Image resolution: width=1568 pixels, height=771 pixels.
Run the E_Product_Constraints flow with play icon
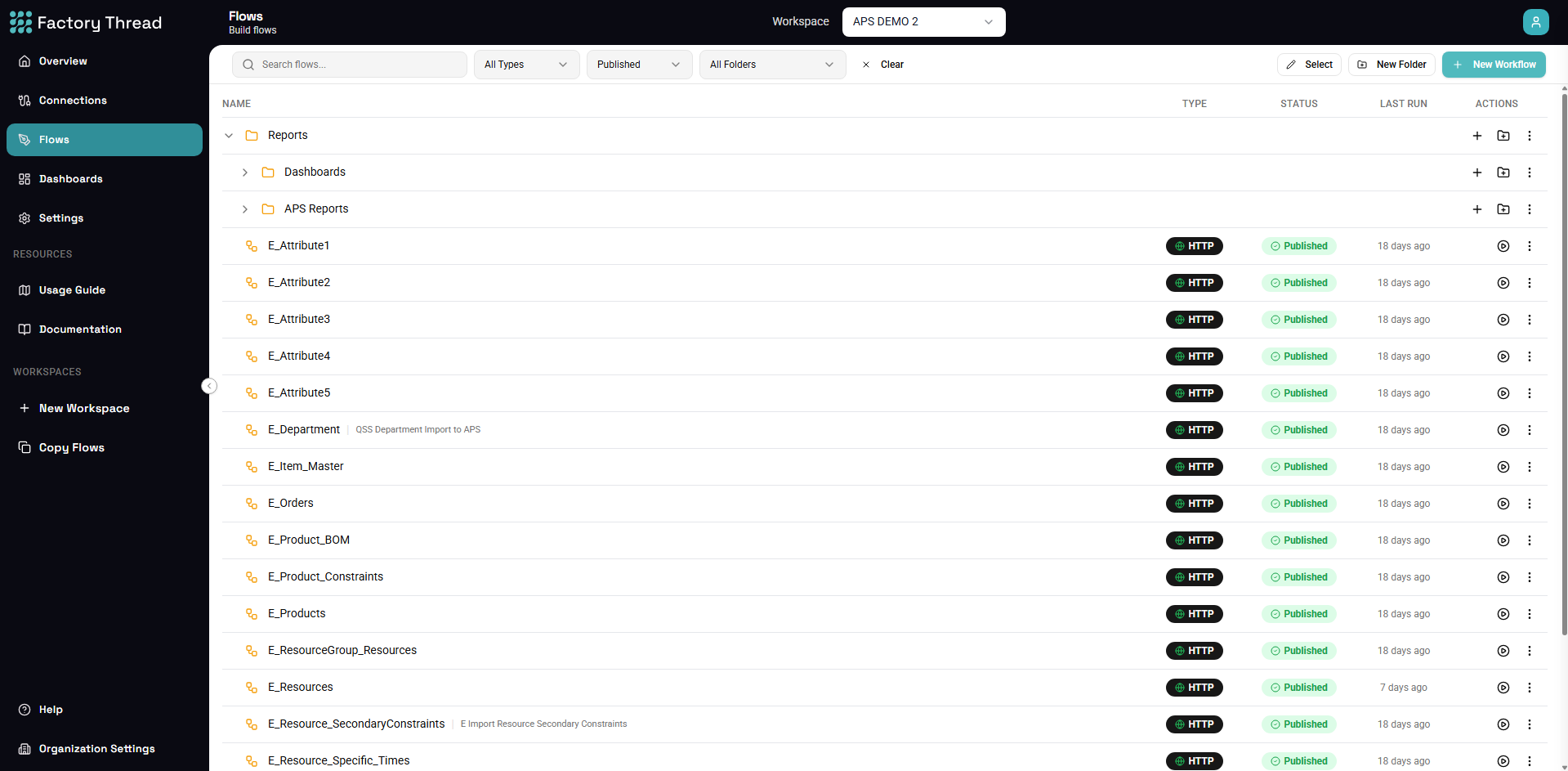[1503, 577]
